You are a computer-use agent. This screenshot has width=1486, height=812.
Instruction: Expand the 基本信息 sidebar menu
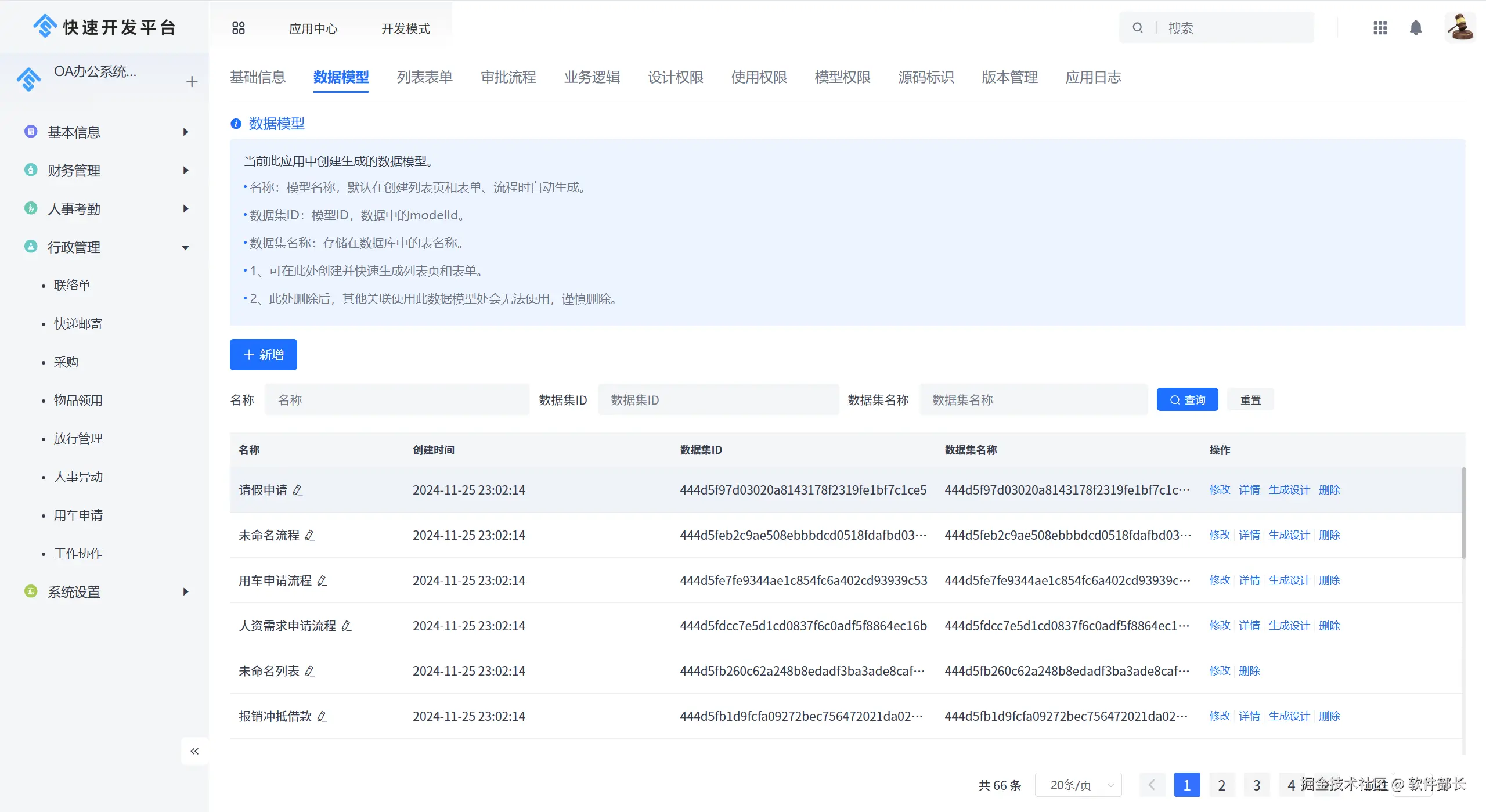point(185,132)
